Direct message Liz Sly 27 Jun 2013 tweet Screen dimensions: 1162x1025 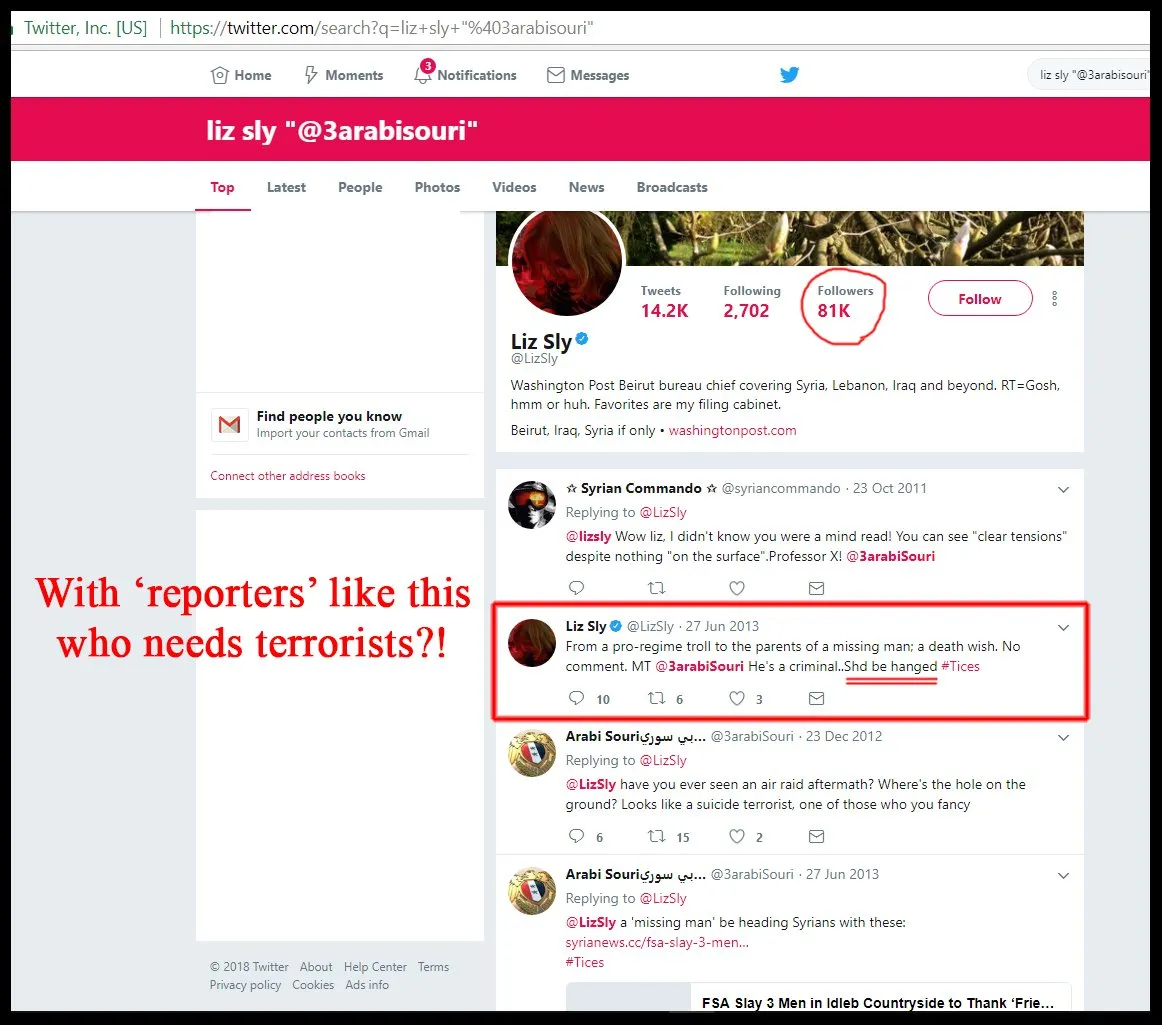(817, 698)
